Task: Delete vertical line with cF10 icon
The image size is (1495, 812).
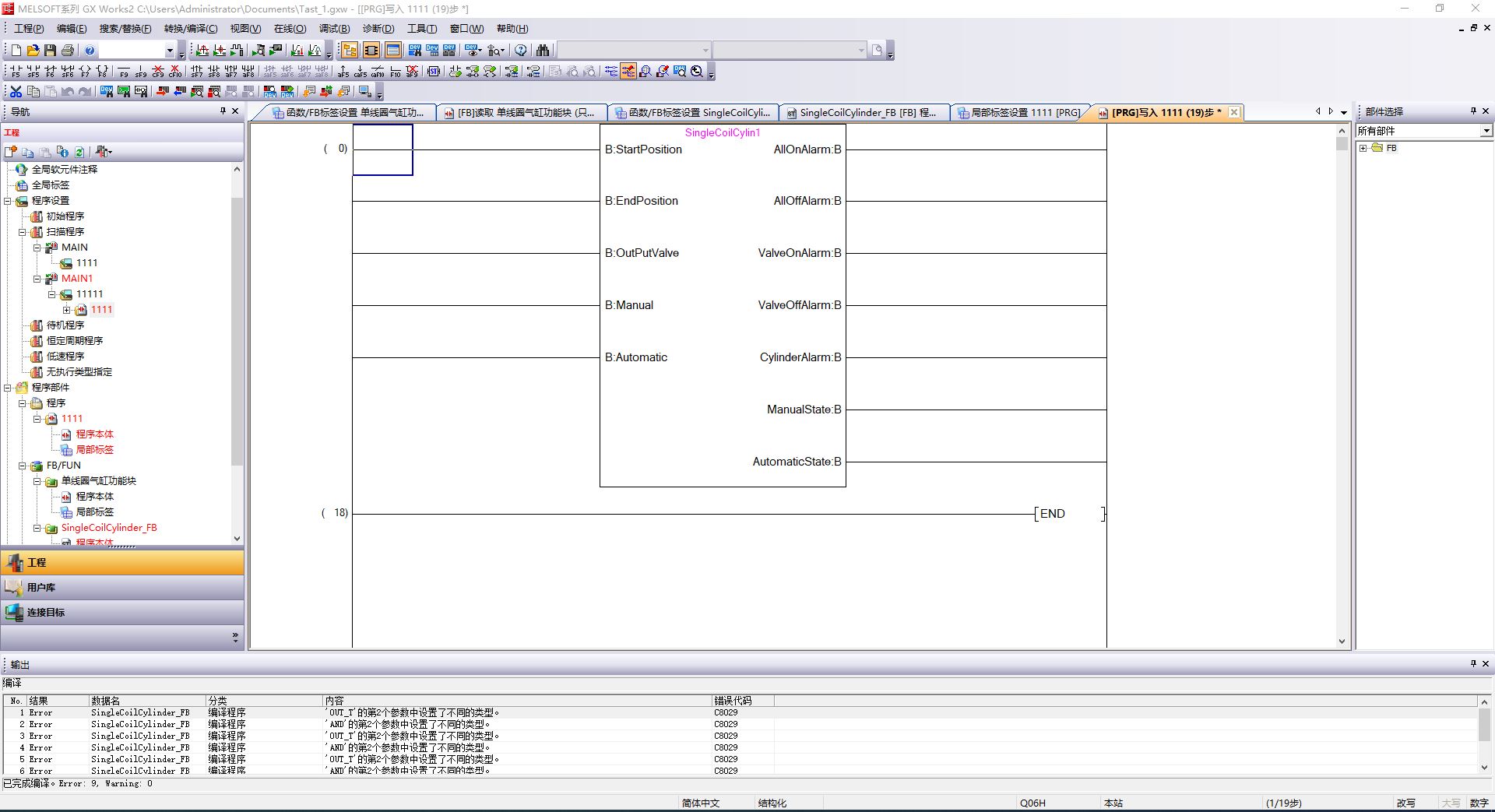Action: (x=175, y=72)
